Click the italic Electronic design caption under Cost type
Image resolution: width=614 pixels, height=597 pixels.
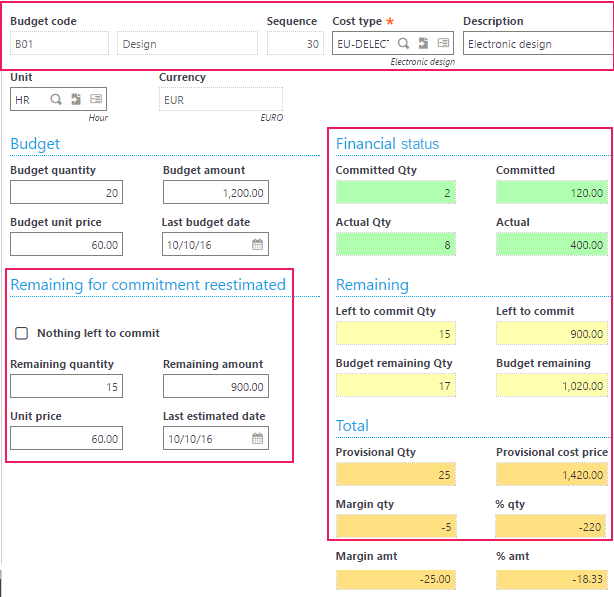[x=423, y=62]
